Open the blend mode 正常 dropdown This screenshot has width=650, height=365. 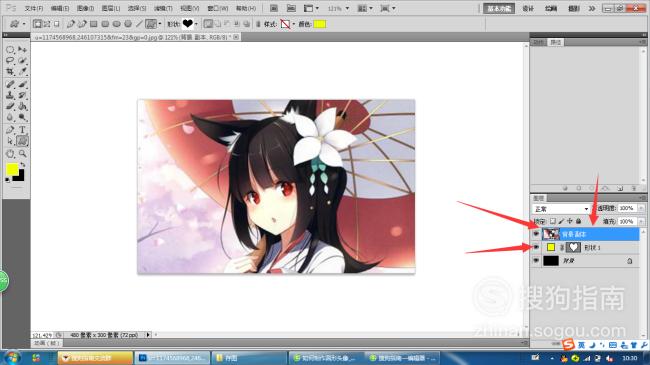[561, 209]
